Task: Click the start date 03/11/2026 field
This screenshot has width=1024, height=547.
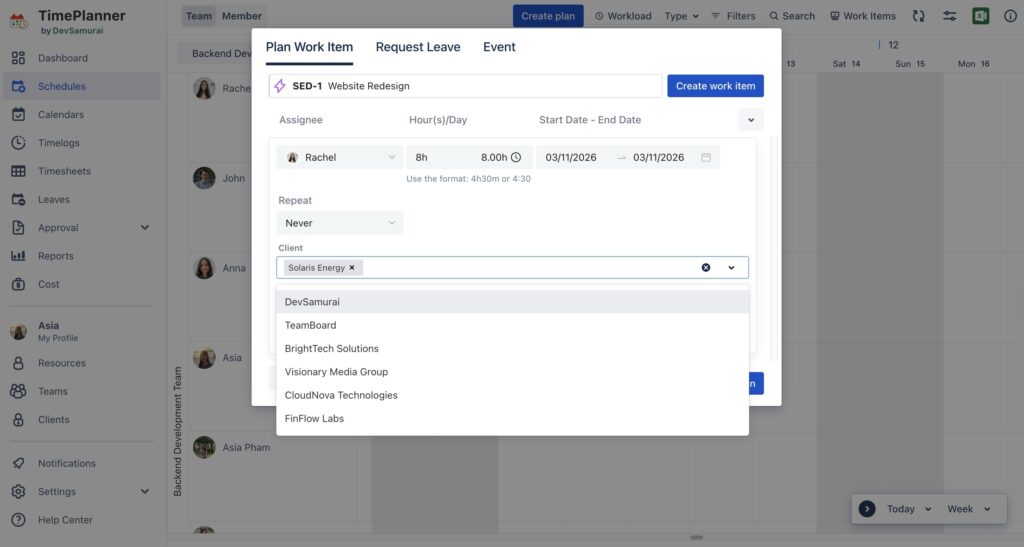Action: click(571, 157)
